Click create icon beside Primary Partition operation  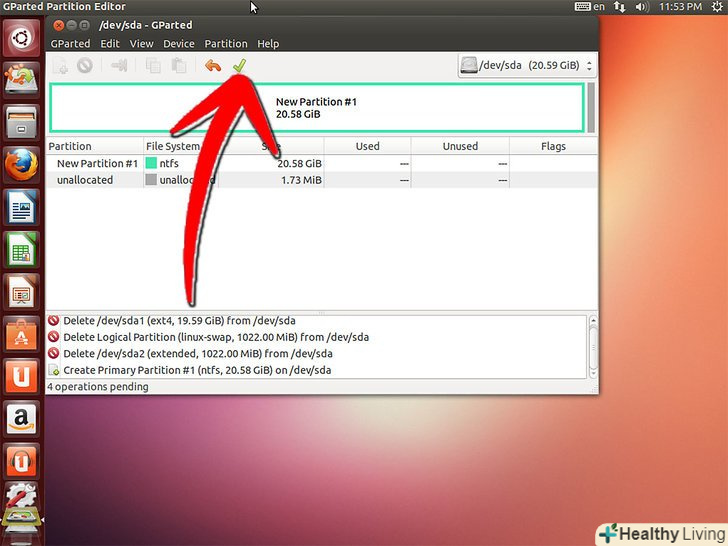[54, 370]
